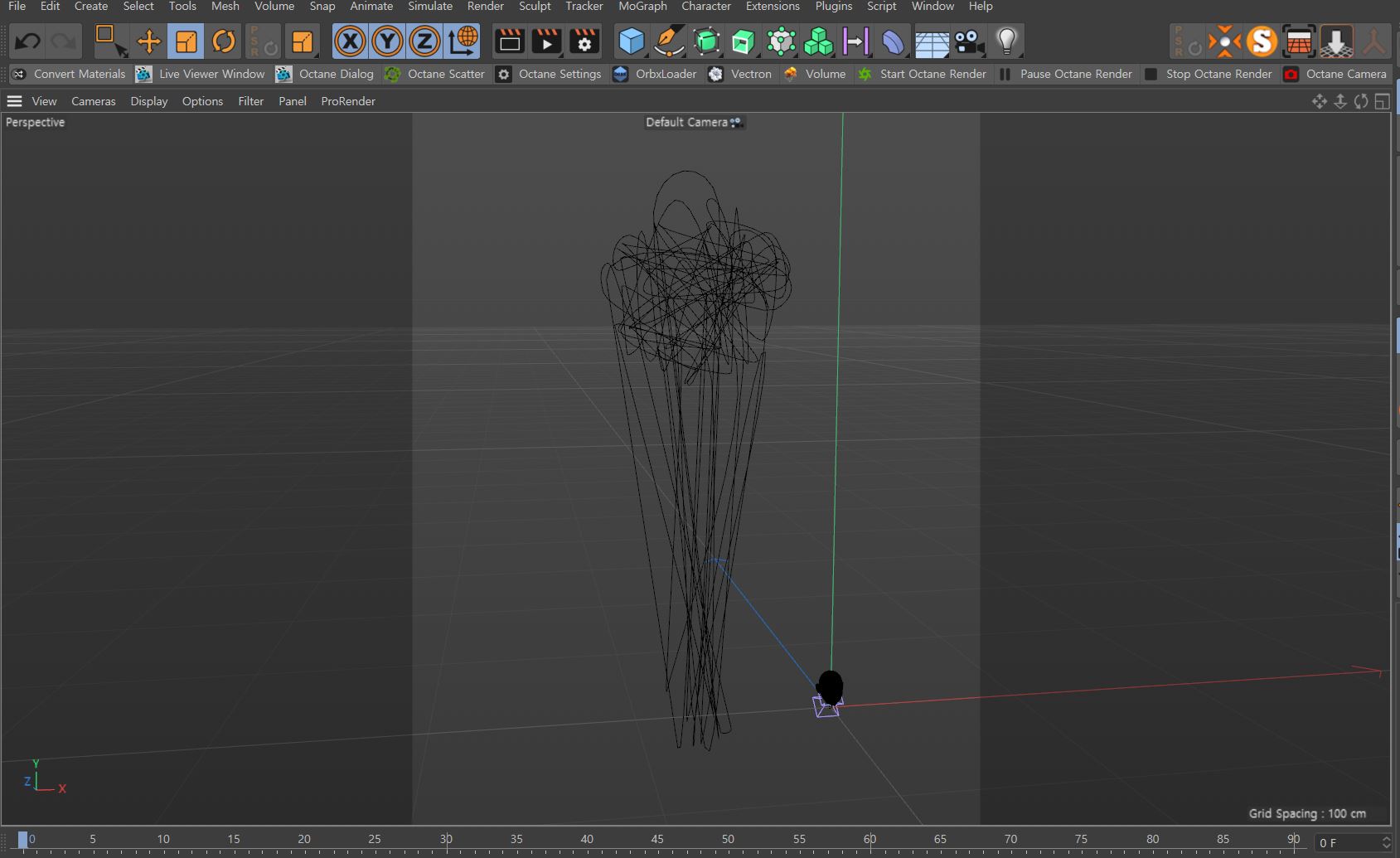This screenshot has width=1400, height=858.
Task: Open Edit Render Settings clapperboard with gear
Action: pyautogui.click(x=584, y=41)
